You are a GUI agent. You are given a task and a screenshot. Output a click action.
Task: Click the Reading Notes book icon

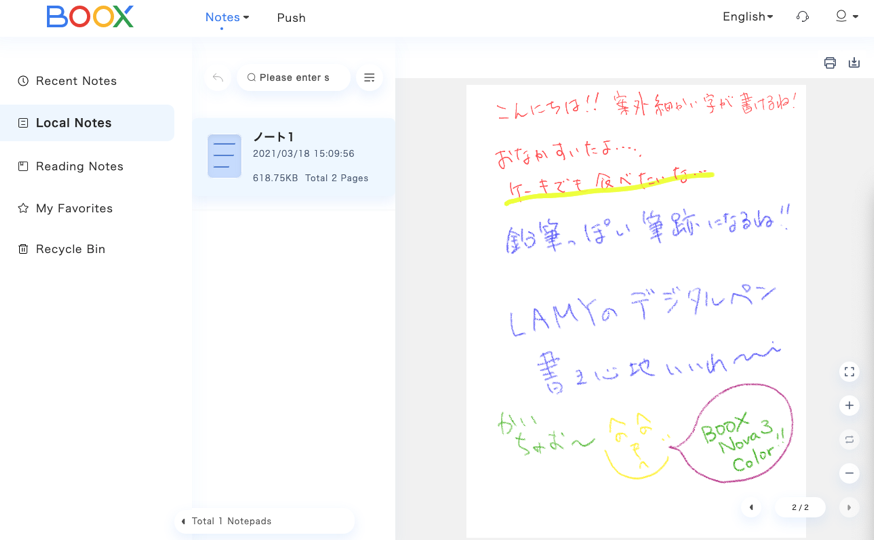[23, 166]
